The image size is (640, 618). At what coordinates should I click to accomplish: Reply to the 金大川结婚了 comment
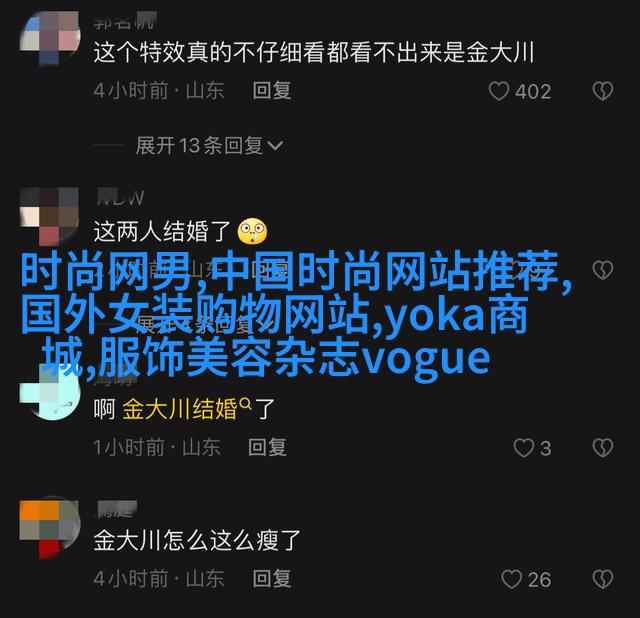267,447
